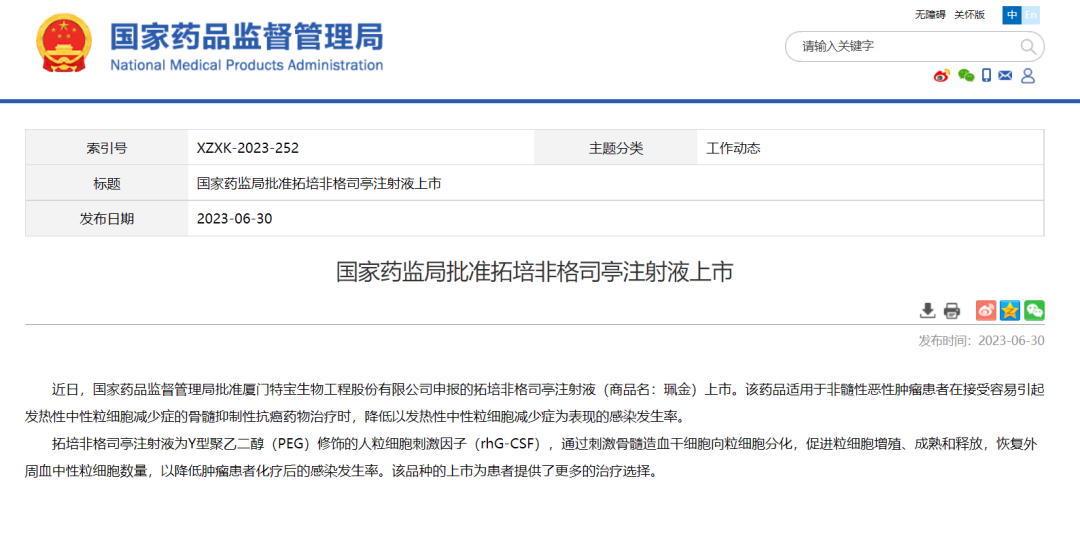1080x555 pixels.
Task: Click the 标题 label cell
Action: [x=107, y=183]
